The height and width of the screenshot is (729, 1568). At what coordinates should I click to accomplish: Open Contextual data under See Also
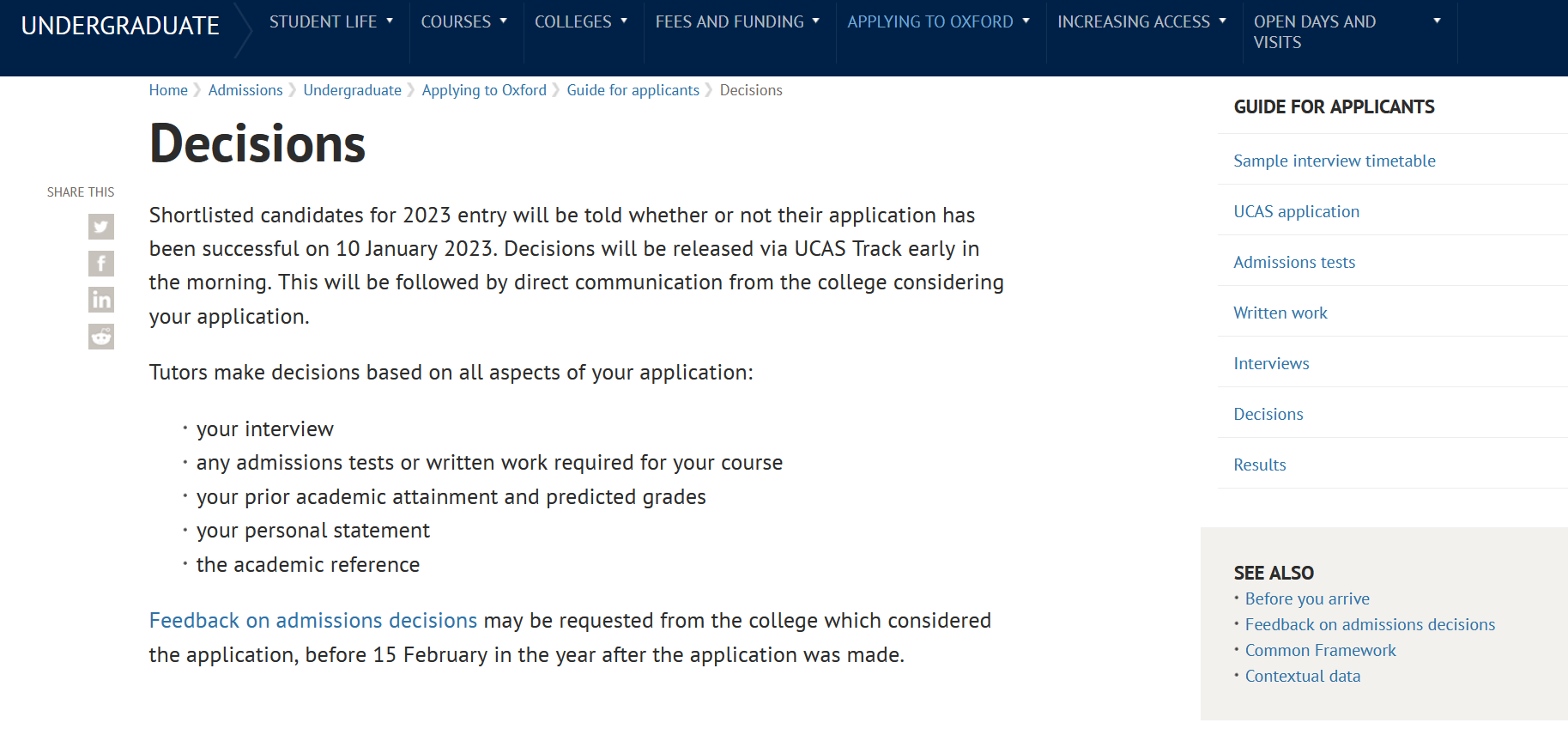pos(1303,676)
